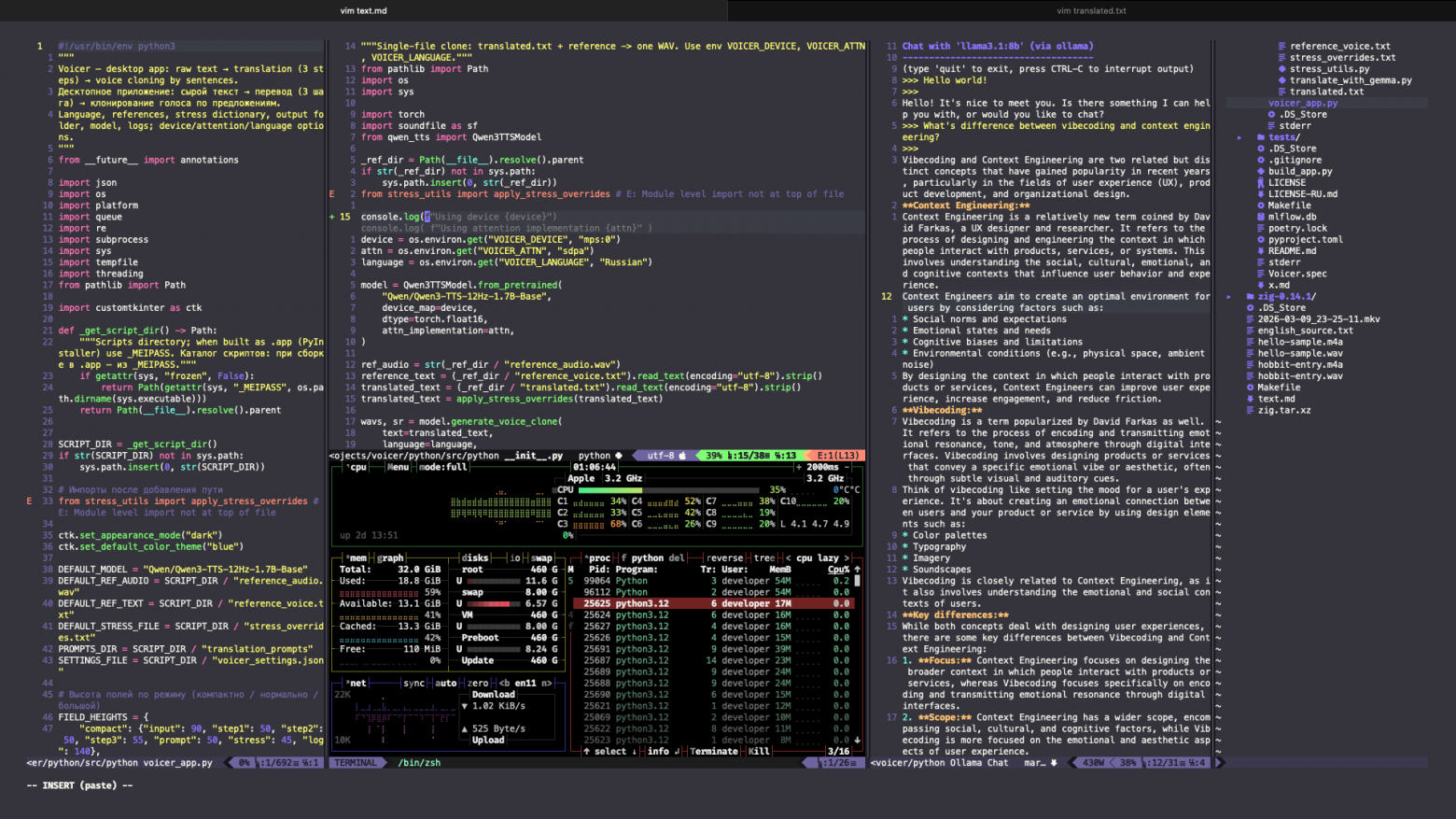
Task: Click the Kill button in proc panel
Action: (x=759, y=752)
